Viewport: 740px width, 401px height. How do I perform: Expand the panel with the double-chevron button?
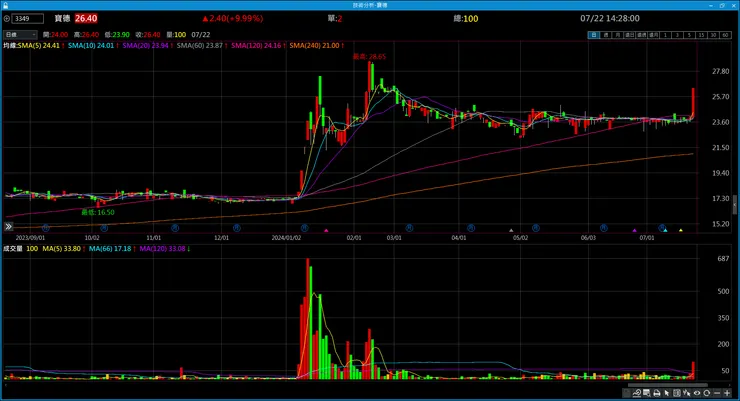[x=8, y=226]
